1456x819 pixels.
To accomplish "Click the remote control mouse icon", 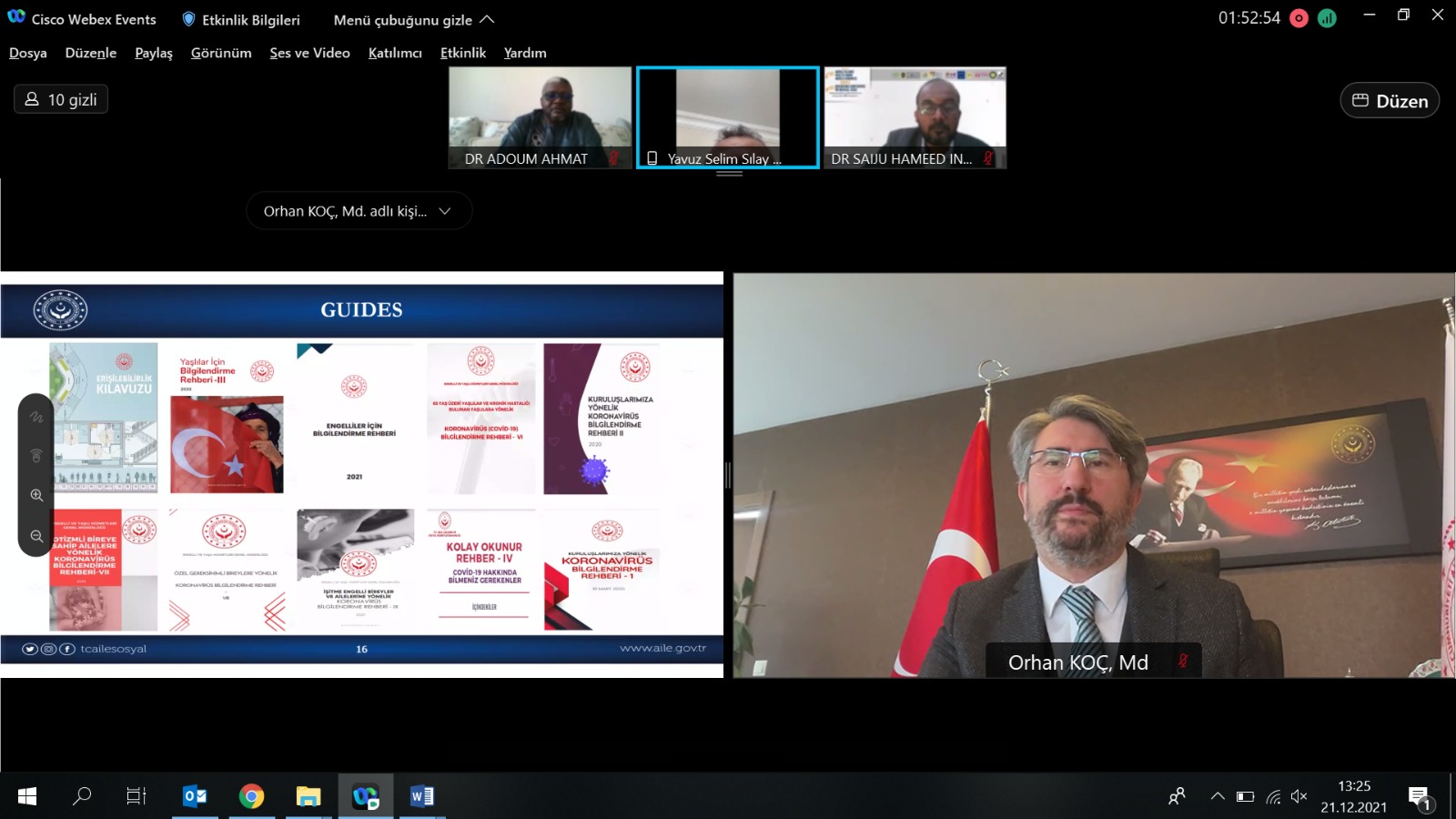I will point(36,455).
